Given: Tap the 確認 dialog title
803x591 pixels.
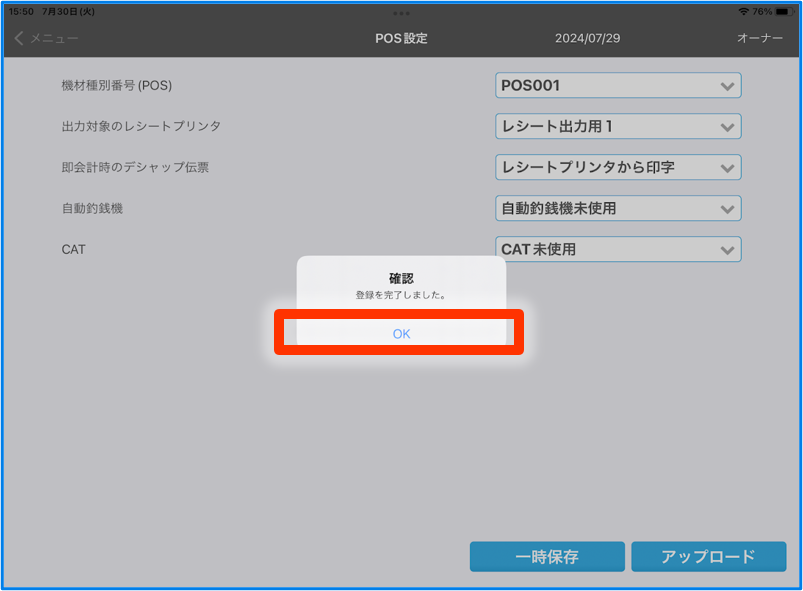Looking at the screenshot, I should pos(401,278).
